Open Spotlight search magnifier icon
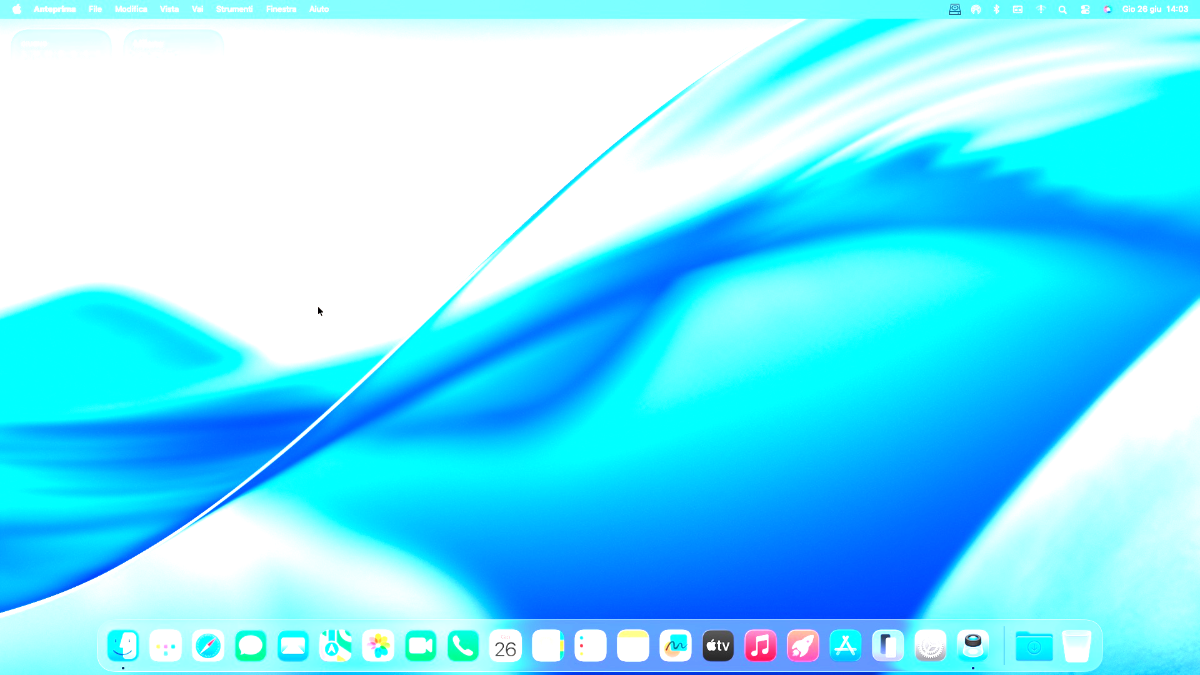The image size is (1200, 675). coord(1063,9)
